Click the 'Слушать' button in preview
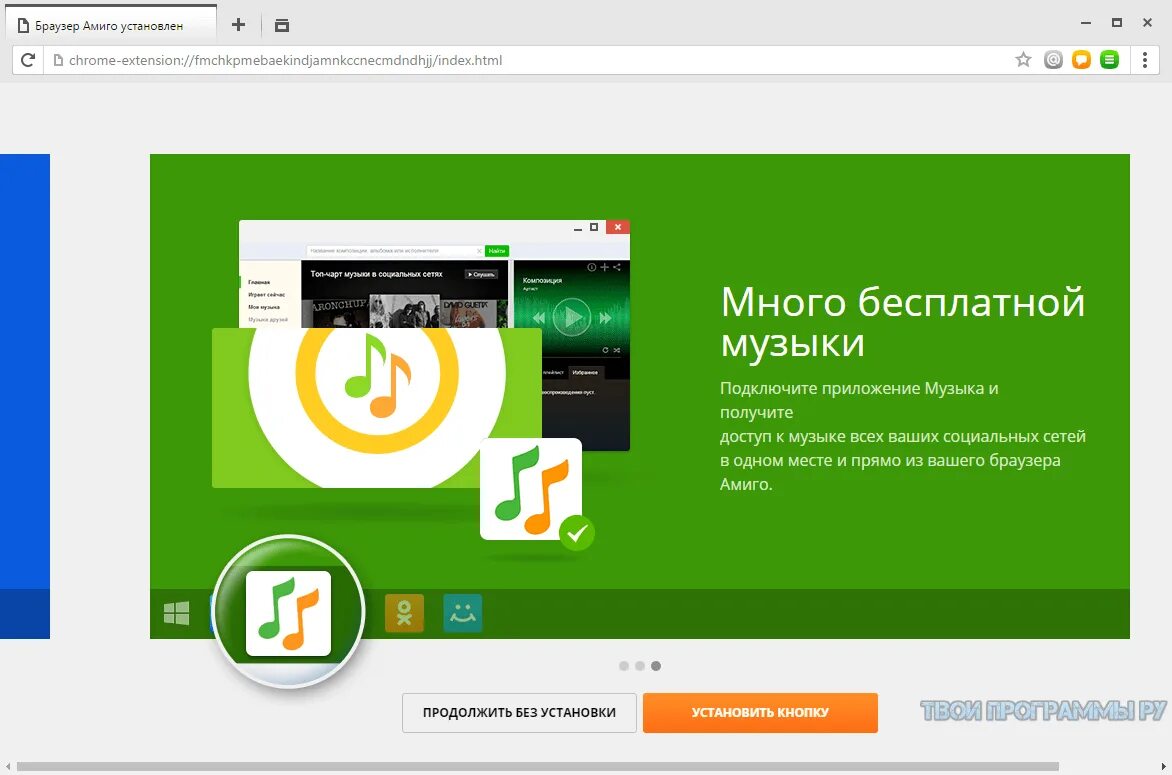This screenshot has width=1172, height=775. (x=481, y=274)
